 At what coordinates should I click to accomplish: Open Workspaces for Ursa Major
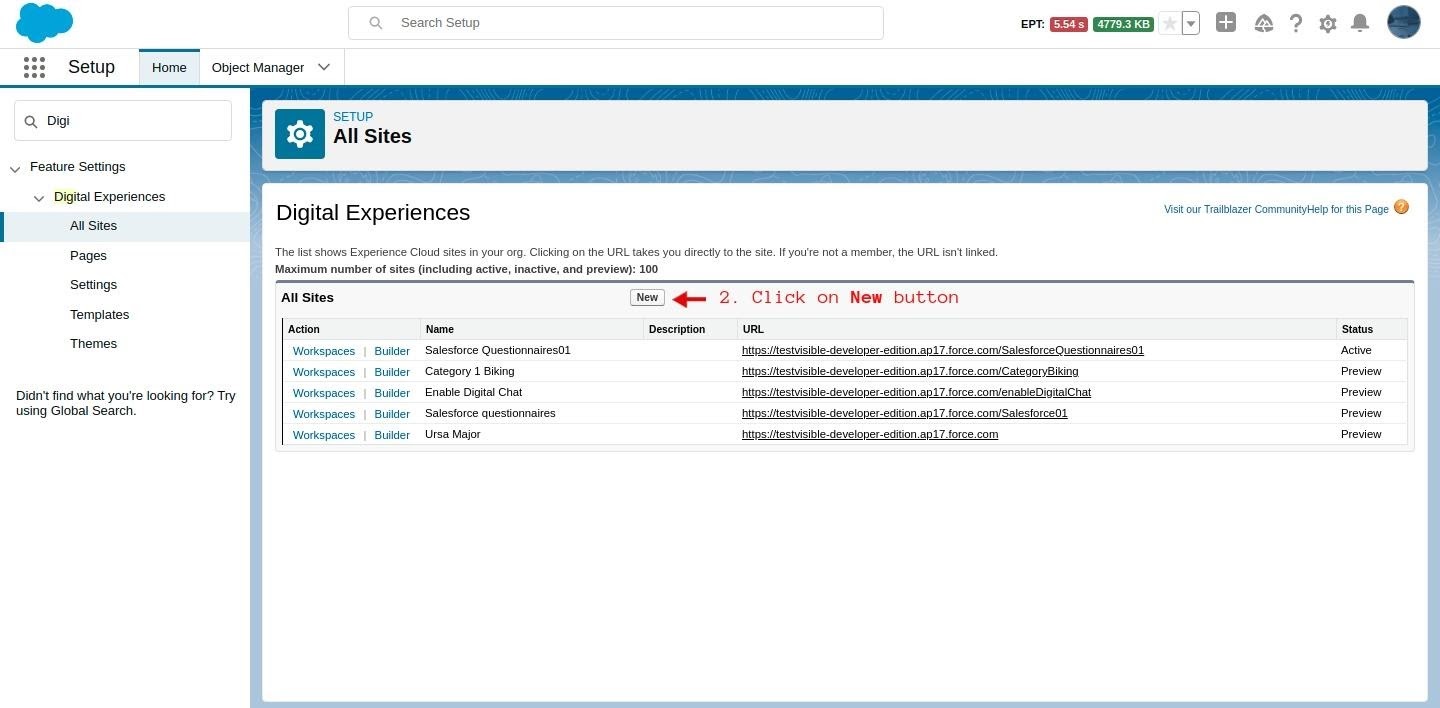[x=324, y=435]
